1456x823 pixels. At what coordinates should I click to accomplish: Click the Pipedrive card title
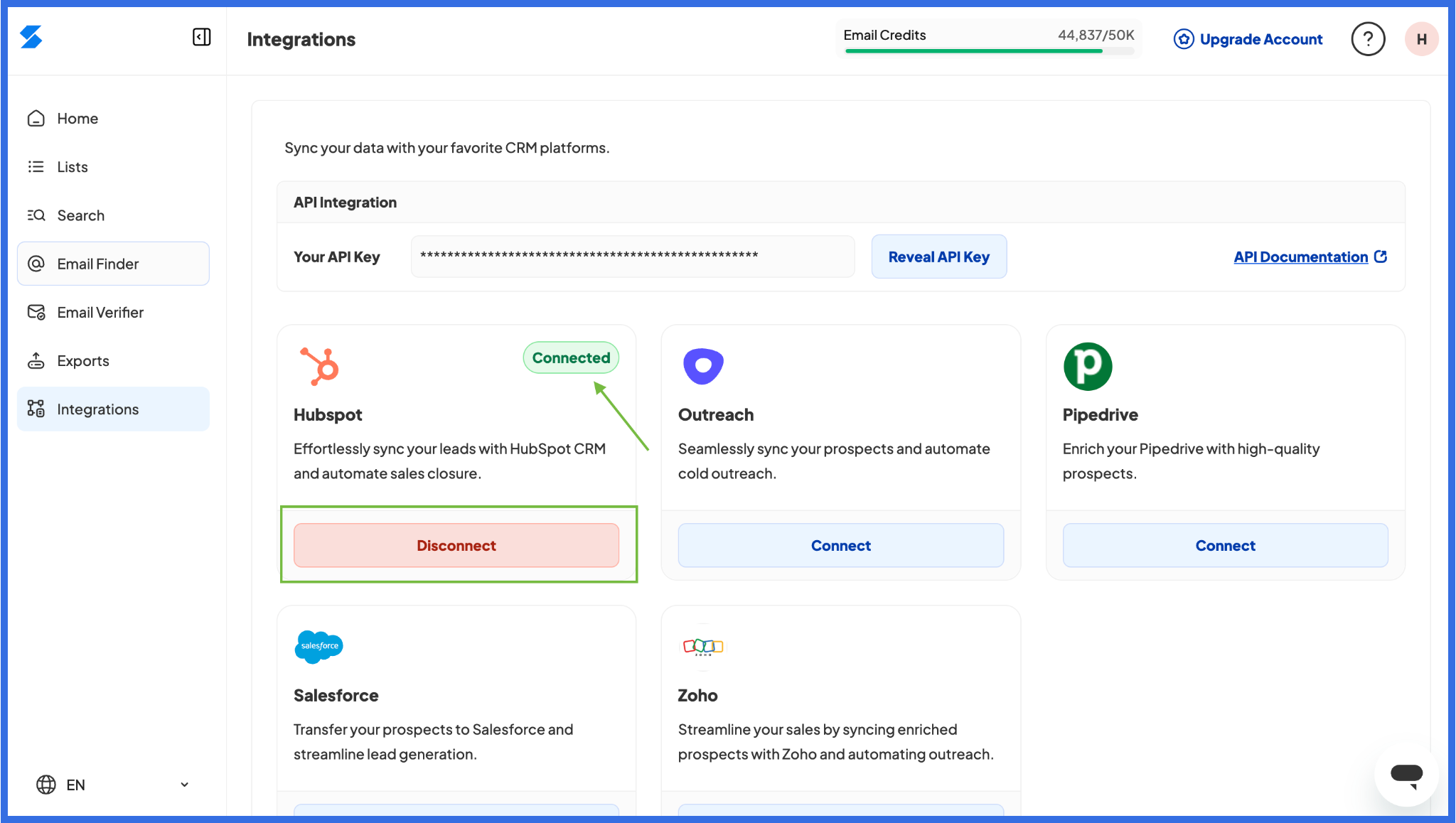click(x=1100, y=414)
